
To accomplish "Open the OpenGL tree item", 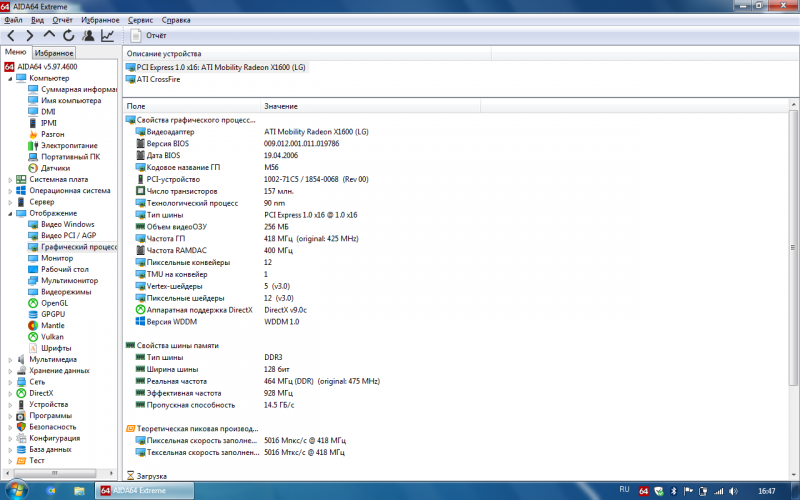I will pos(48,303).
